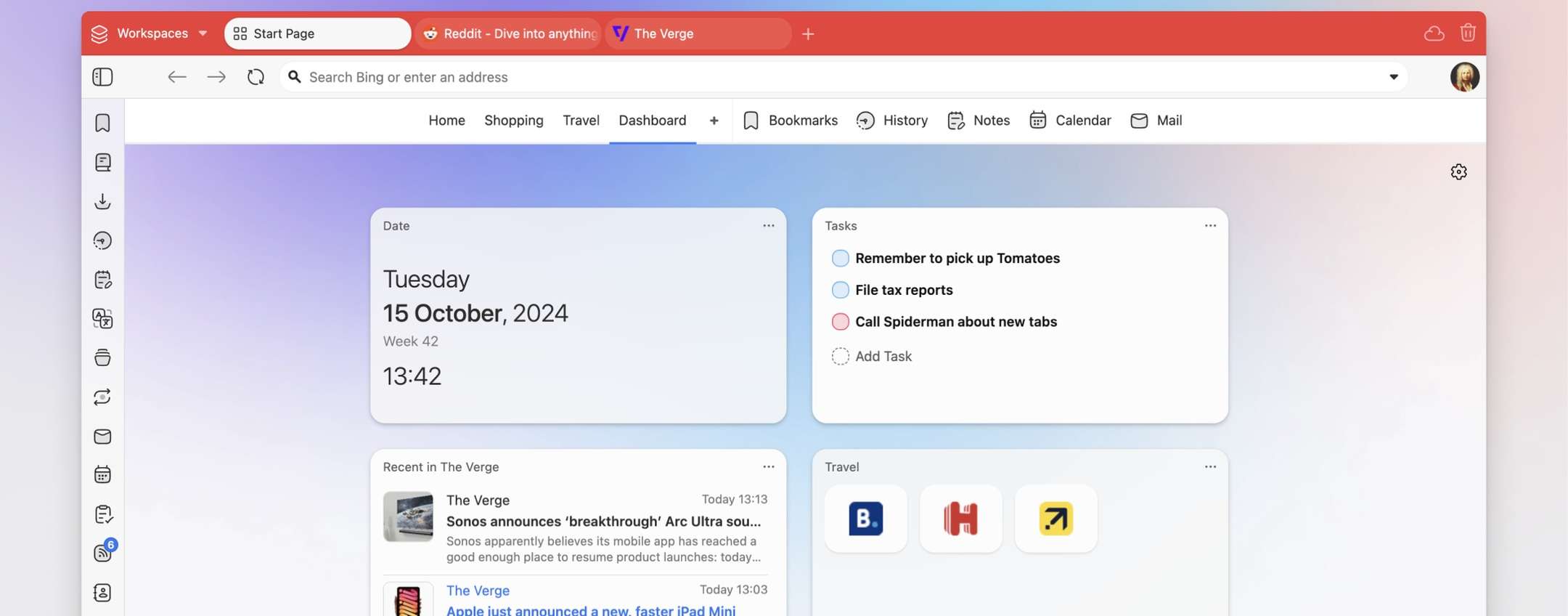Click Add Task text in Tasks widget
The width and height of the screenshot is (1568, 616).
pos(883,356)
